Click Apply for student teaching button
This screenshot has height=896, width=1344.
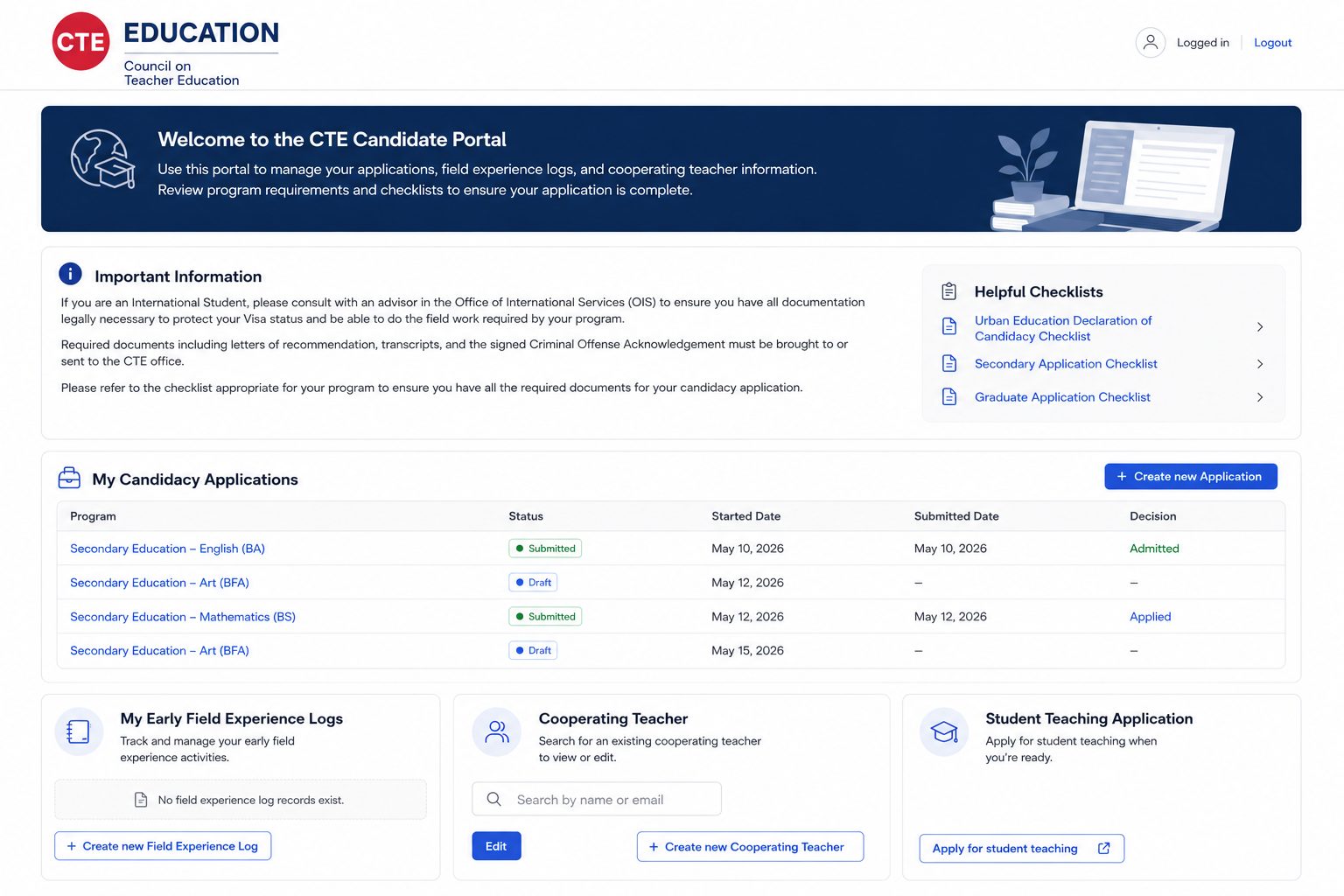pos(1021,848)
